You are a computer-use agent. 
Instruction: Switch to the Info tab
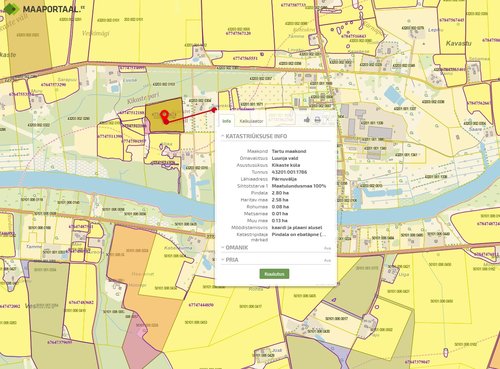[226, 121]
